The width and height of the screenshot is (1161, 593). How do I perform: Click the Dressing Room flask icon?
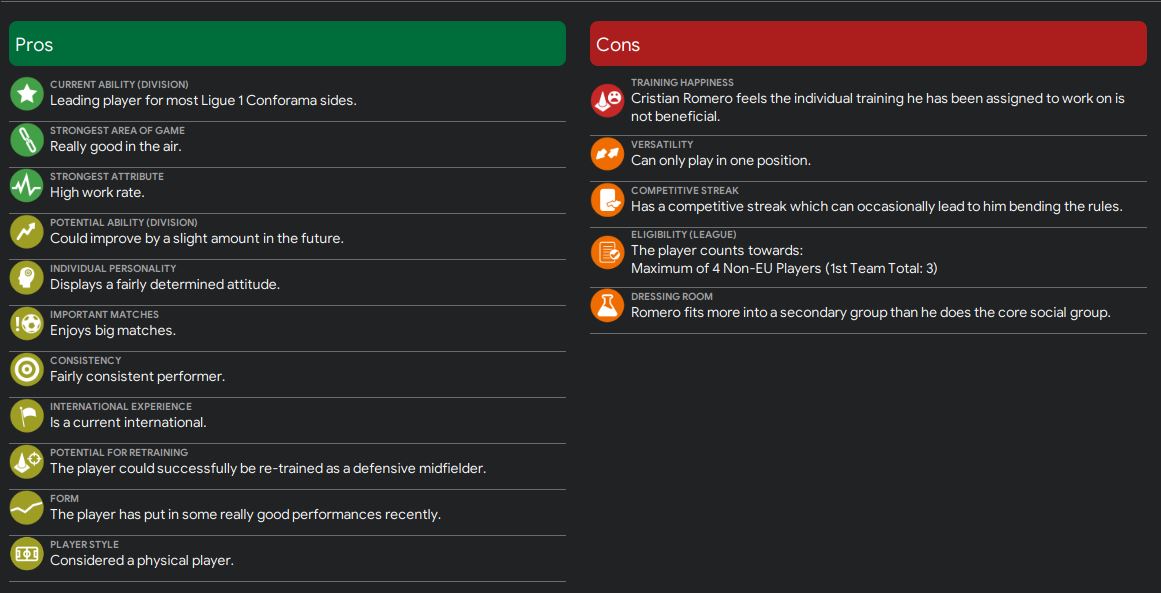pos(607,306)
